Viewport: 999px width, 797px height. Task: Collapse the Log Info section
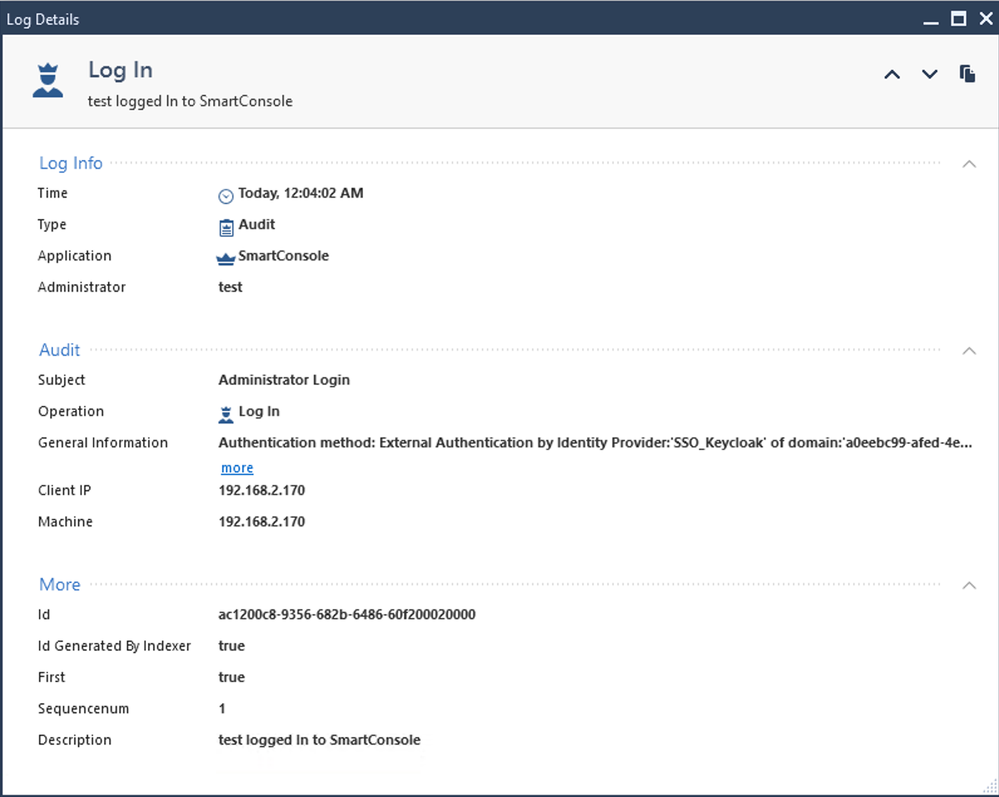(x=968, y=164)
